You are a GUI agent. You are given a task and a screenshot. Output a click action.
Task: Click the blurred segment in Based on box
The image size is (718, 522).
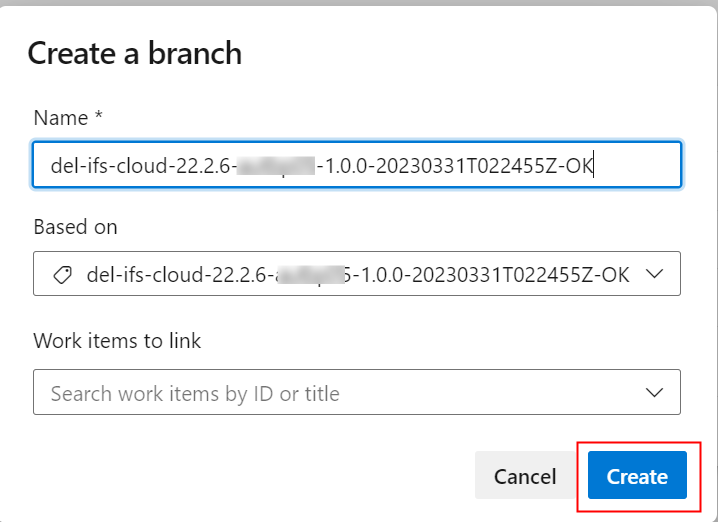(x=311, y=275)
